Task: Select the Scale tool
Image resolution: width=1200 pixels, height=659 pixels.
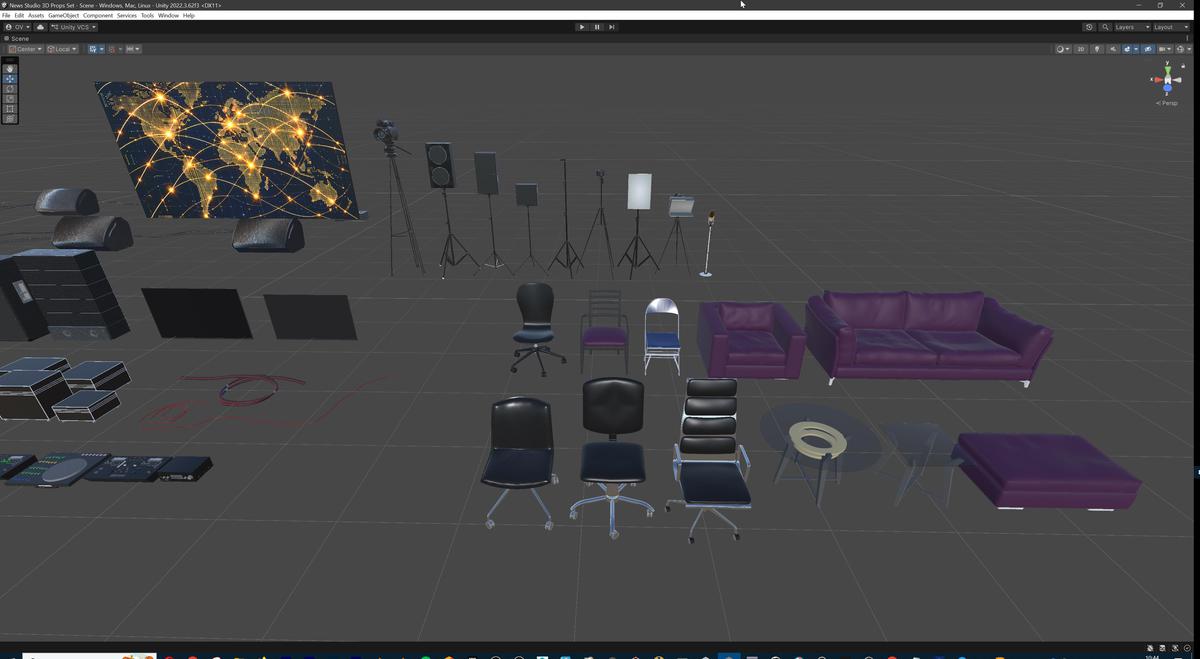Action: pyautogui.click(x=10, y=98)
